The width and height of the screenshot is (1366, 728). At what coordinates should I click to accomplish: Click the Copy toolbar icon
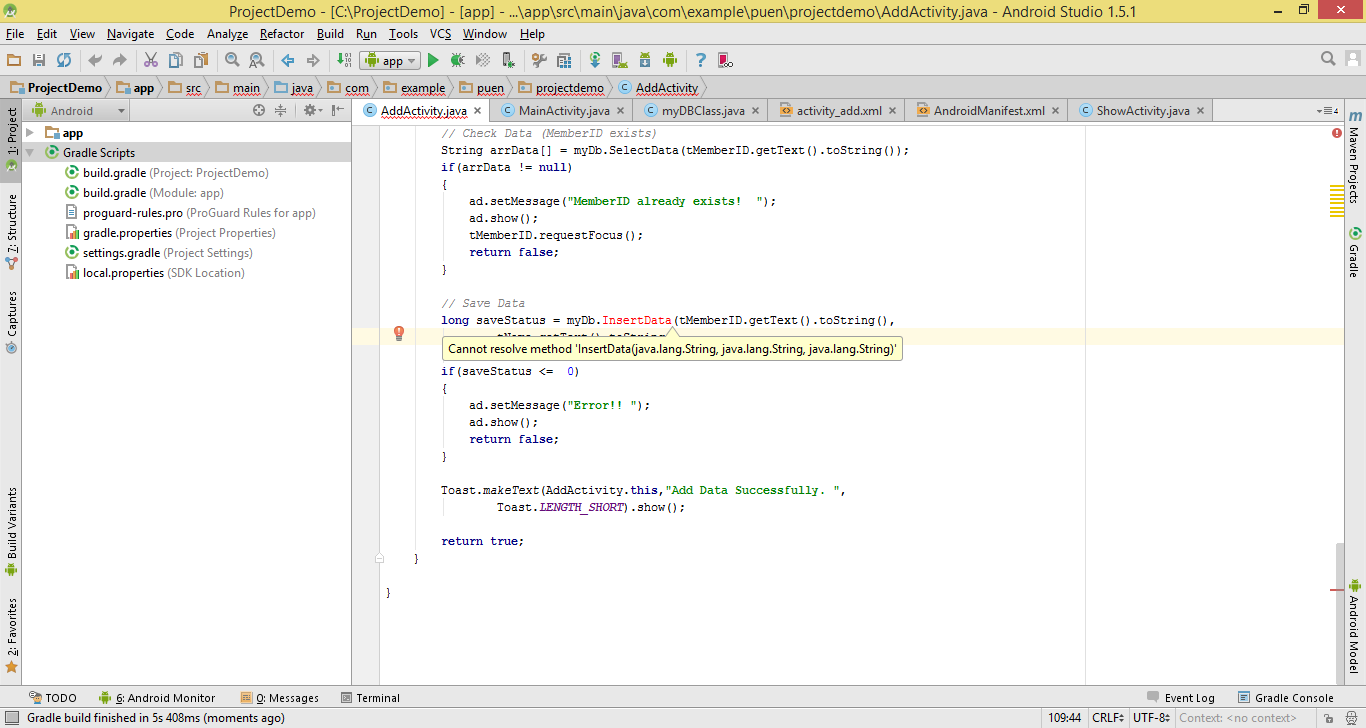(x=176, y=60)
